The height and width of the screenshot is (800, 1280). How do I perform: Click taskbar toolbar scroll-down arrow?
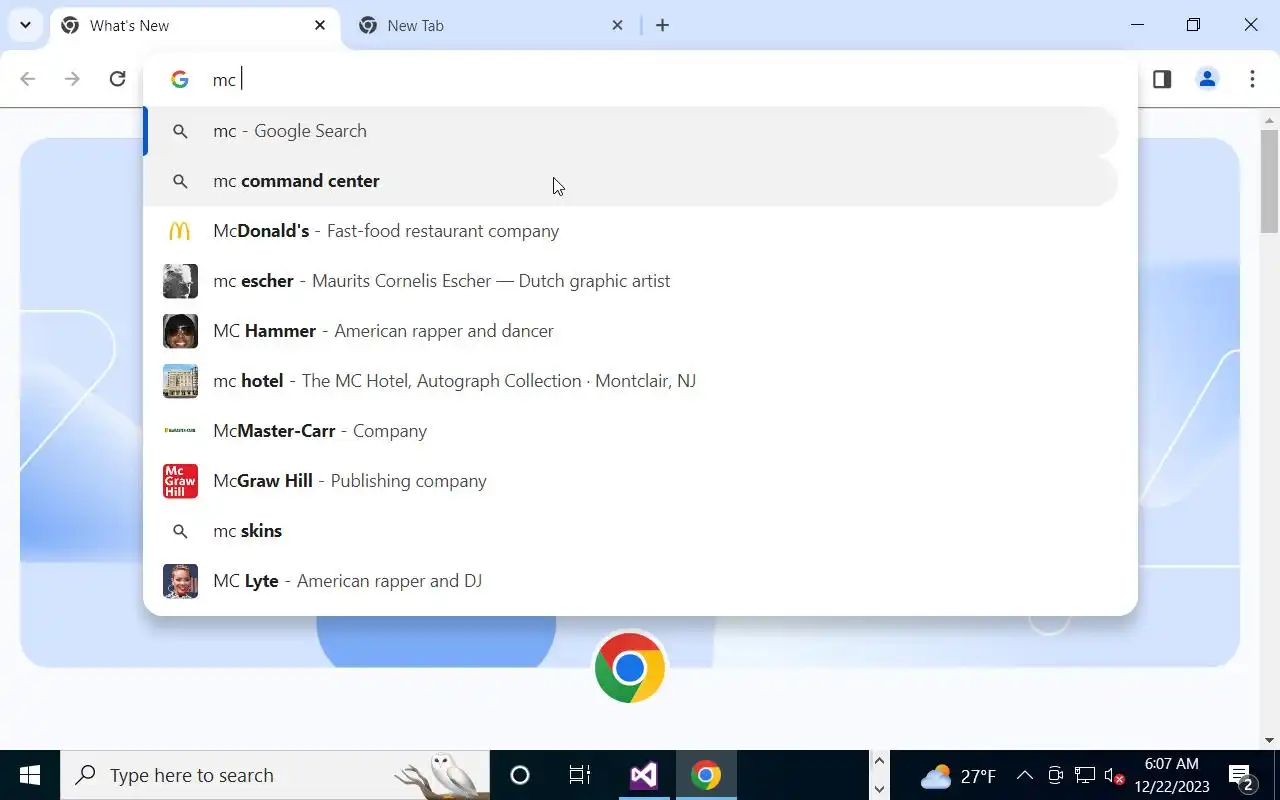pyautogui.click(x=879, y=788)
